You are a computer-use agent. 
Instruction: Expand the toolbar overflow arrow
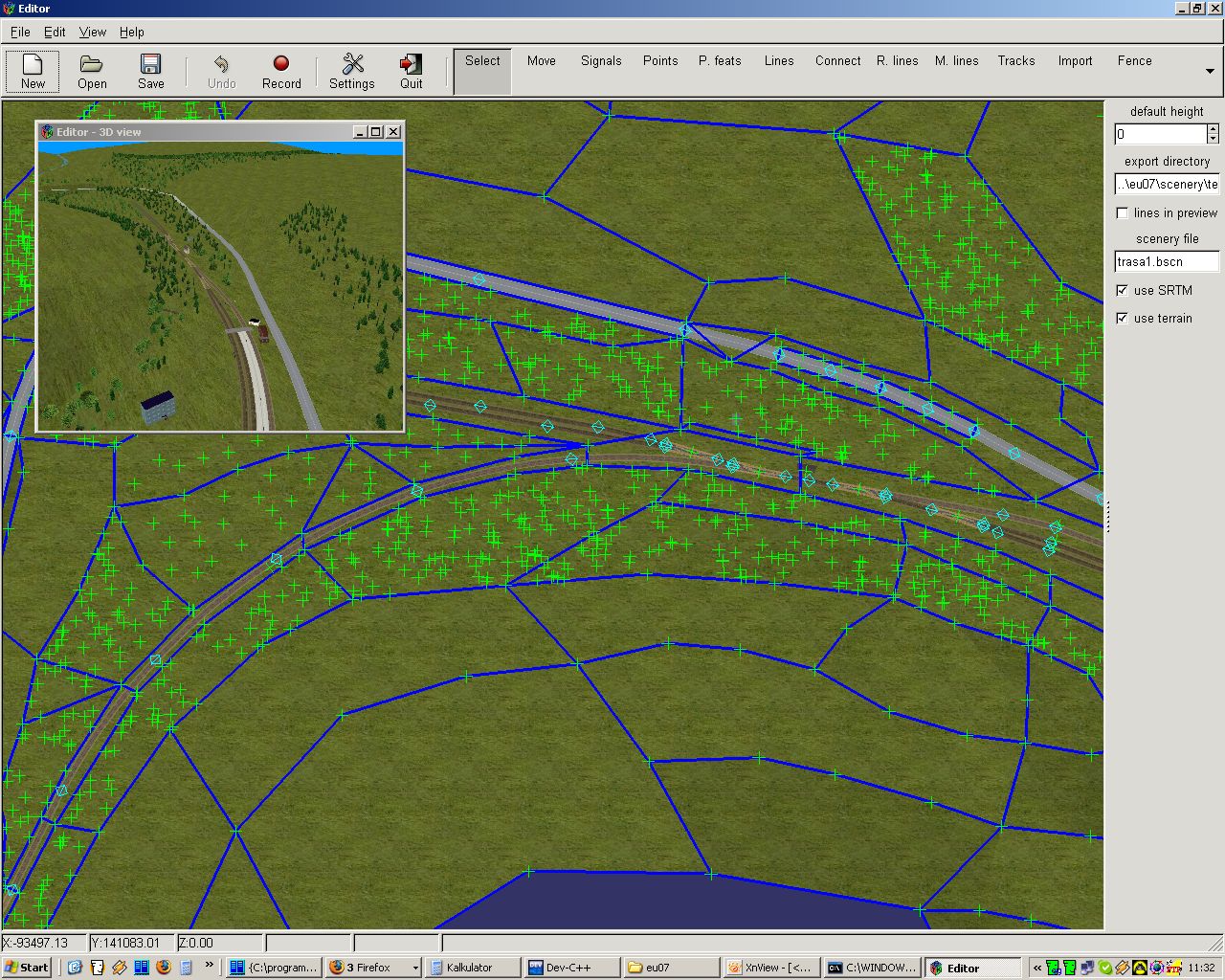(1210, 72)
